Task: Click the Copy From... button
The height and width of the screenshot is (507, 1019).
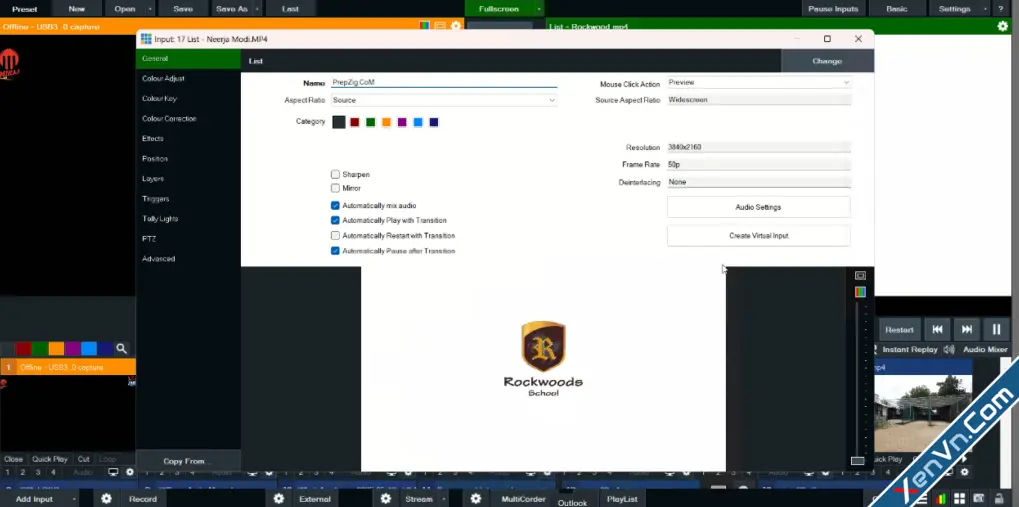Action: 188,461
